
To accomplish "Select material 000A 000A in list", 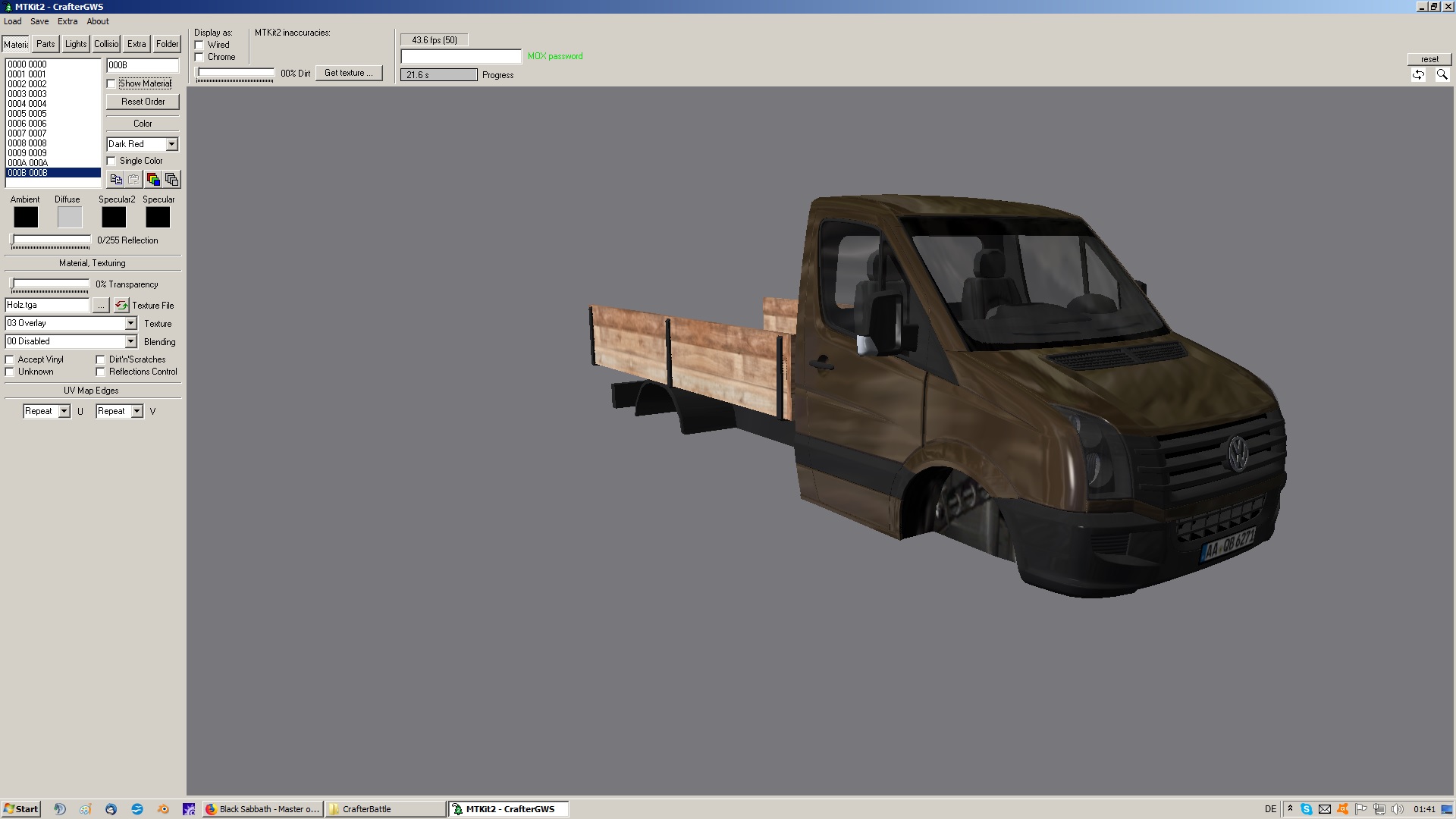I will point(53,163).
